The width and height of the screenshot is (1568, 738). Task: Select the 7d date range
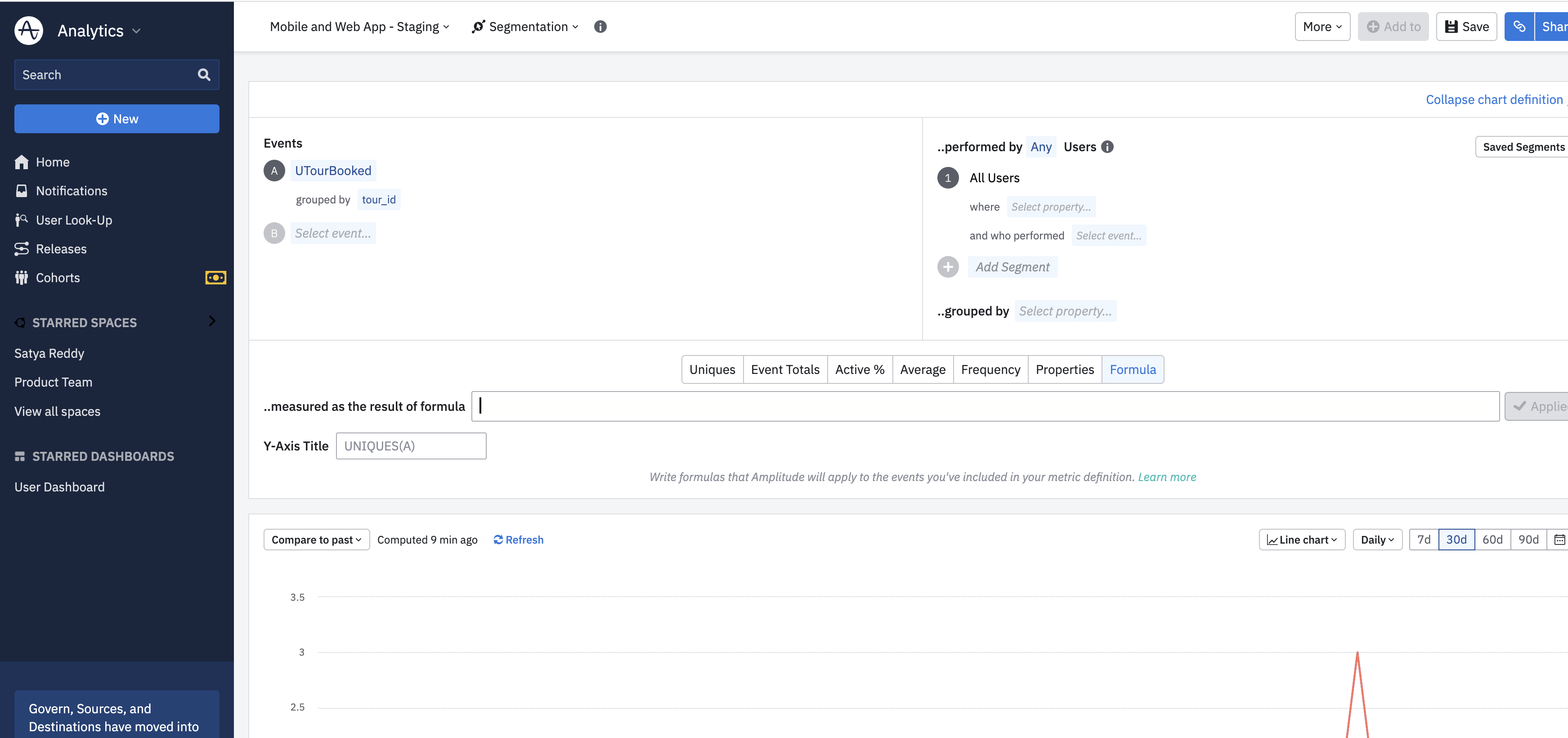pyautogui.click(x=1424, y=540)
